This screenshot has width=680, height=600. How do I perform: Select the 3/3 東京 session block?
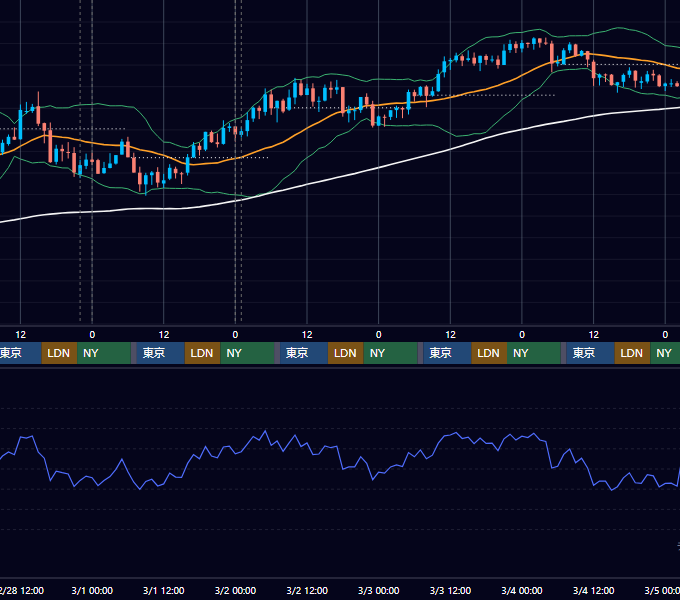click(447, 353)
